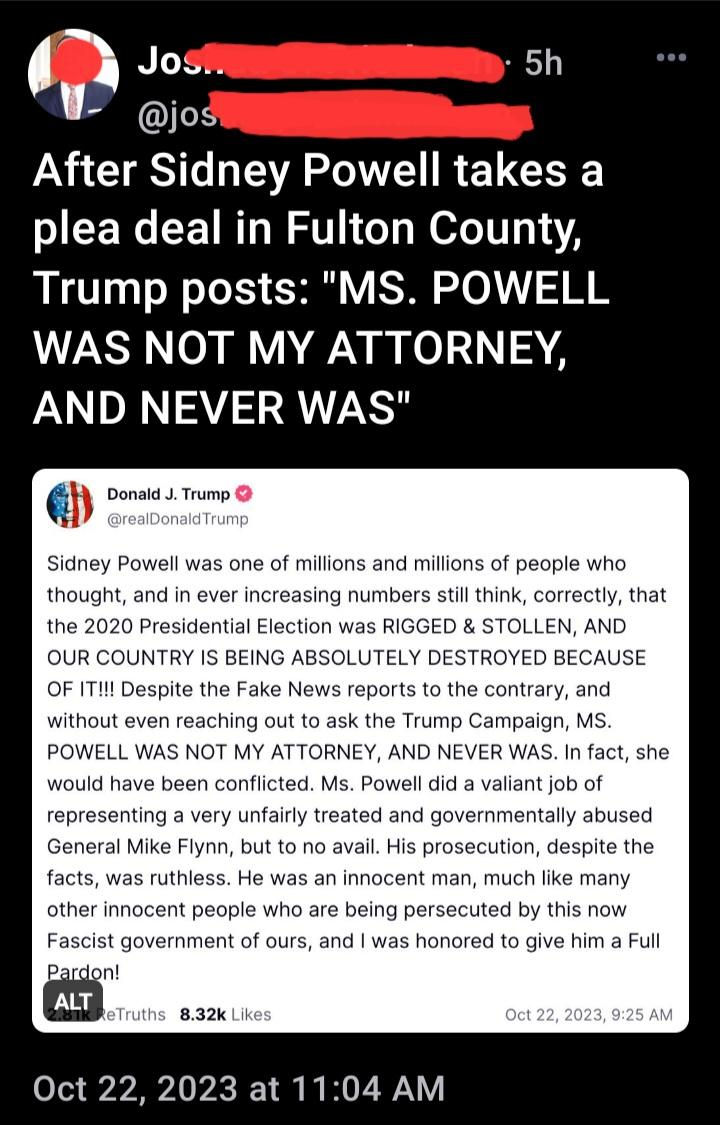
Task: Open the Oct 22, 2023 at 11:04 AM post date
Action: tap(239, 1088)
